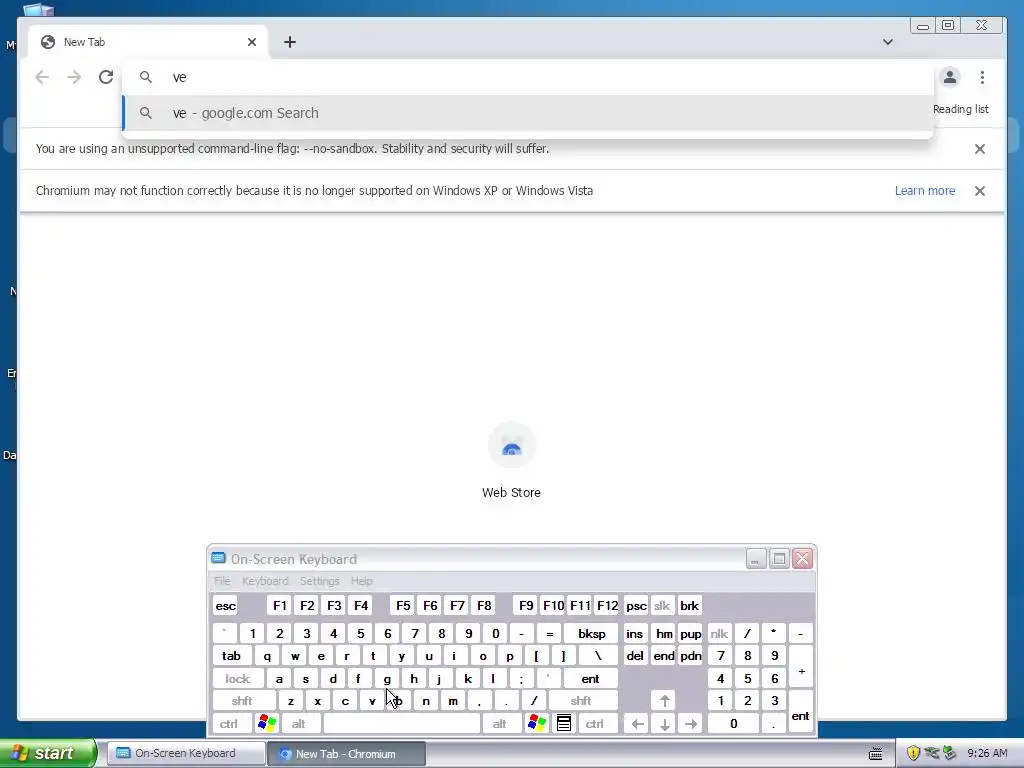1024x768 pixels.
Task: Click the right arrow key
Action: (691, 724)
